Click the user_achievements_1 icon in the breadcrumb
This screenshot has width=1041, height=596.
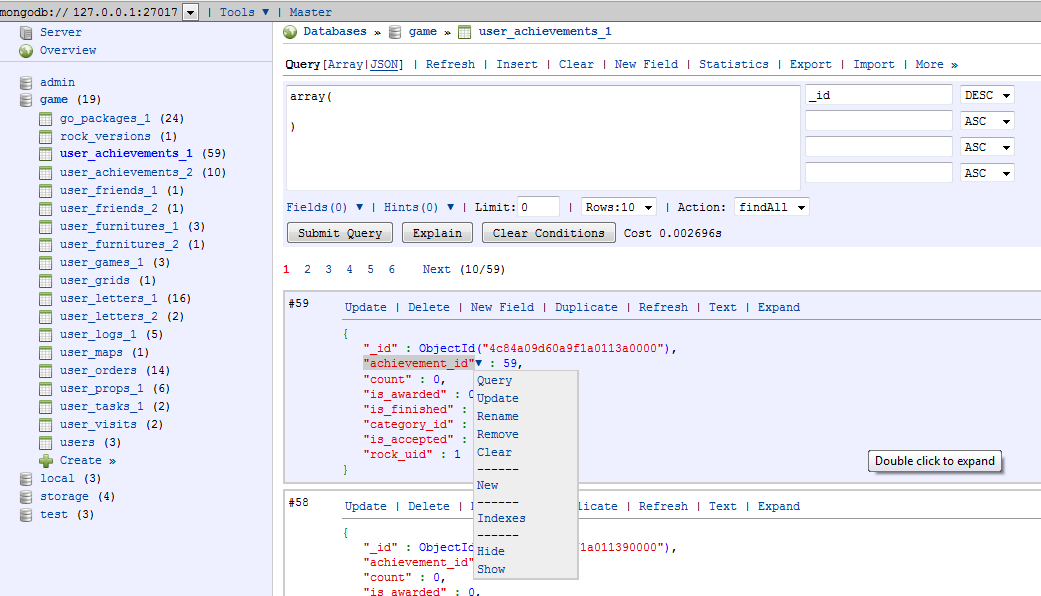click(x=464, y=31)
